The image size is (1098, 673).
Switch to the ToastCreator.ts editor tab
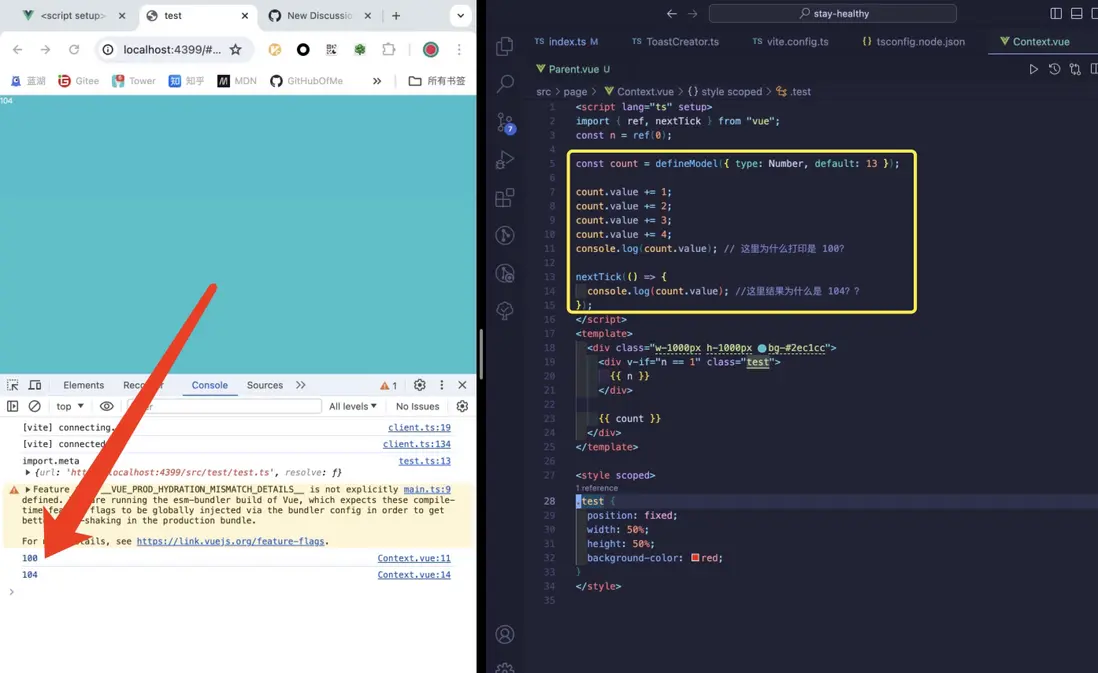point(676,41)
